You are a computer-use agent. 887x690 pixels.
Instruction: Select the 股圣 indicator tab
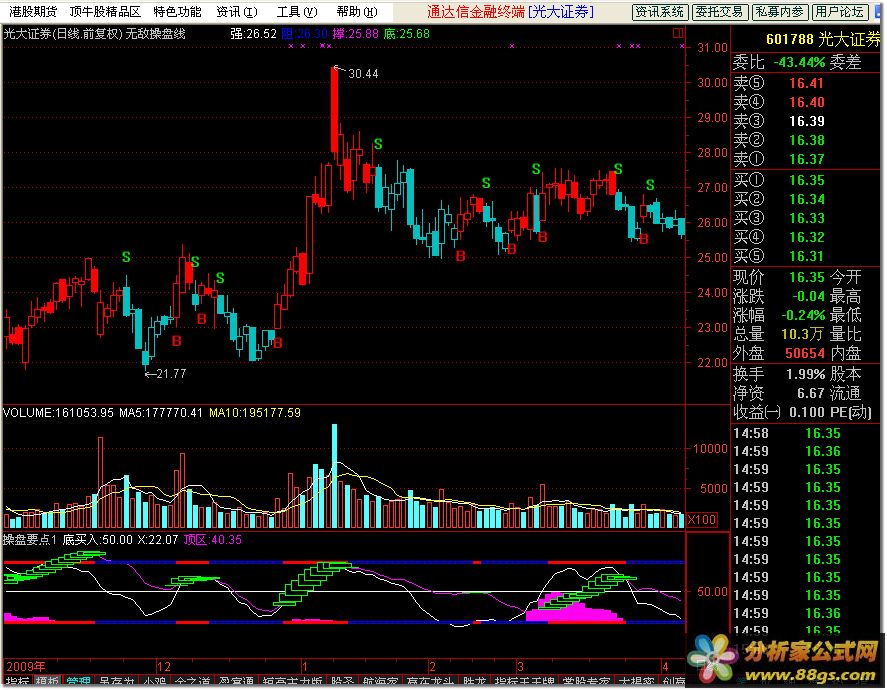click(x=342, y=682)
